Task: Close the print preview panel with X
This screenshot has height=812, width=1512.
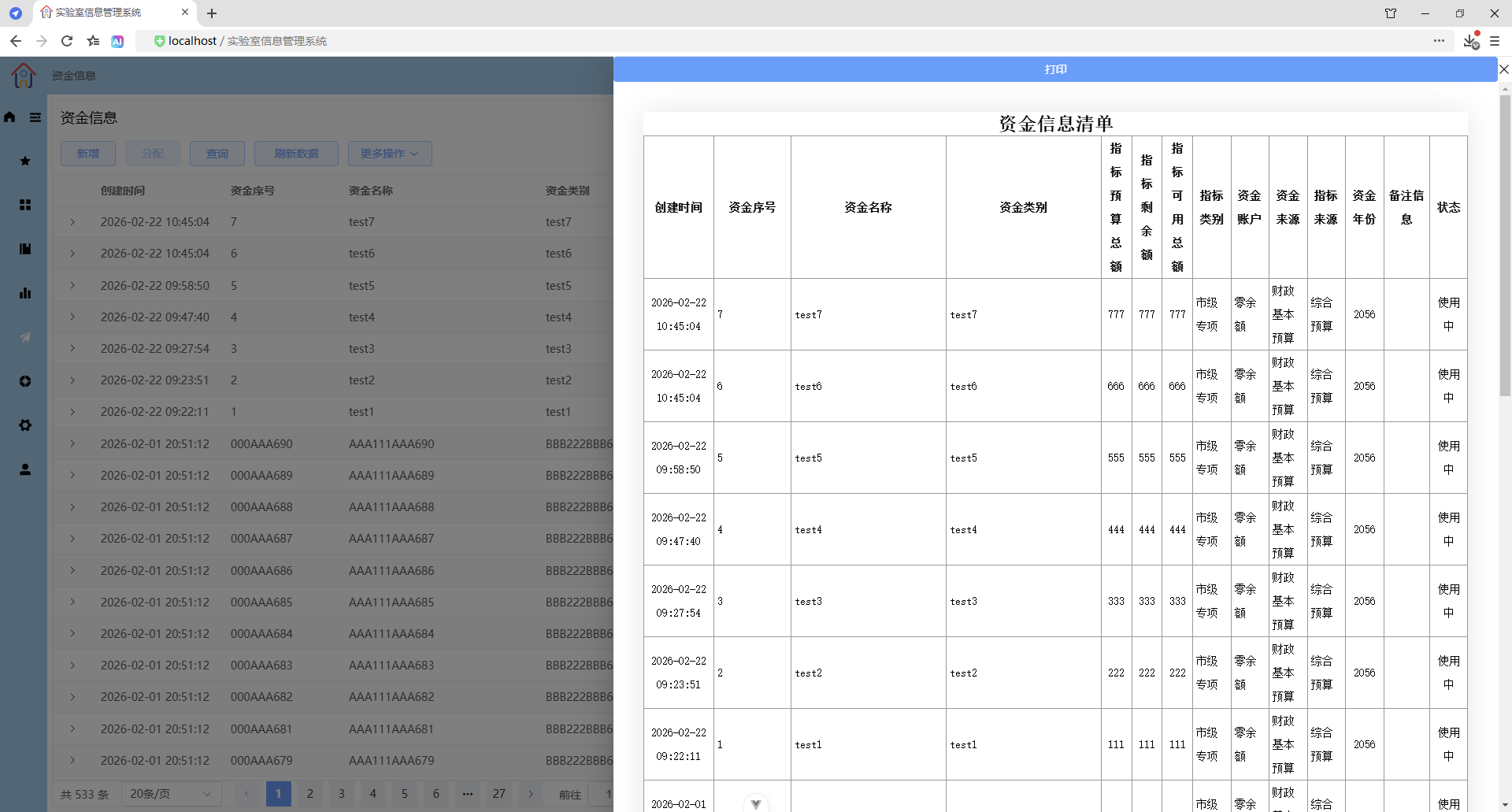Action: [x=1504, y=69]
